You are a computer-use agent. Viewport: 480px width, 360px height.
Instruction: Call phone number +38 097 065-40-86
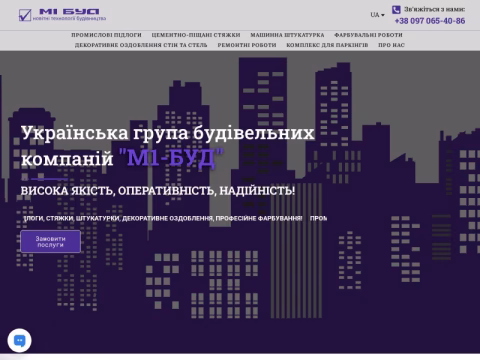pos(430,21)
